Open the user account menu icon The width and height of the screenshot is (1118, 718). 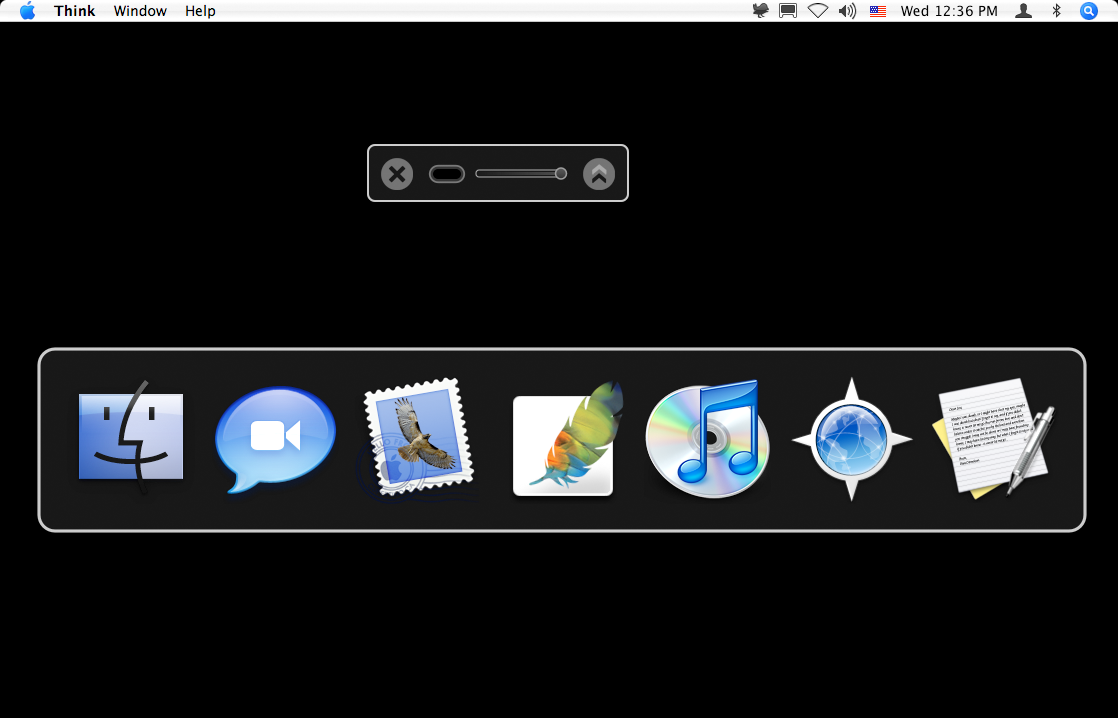[1023, 11]
